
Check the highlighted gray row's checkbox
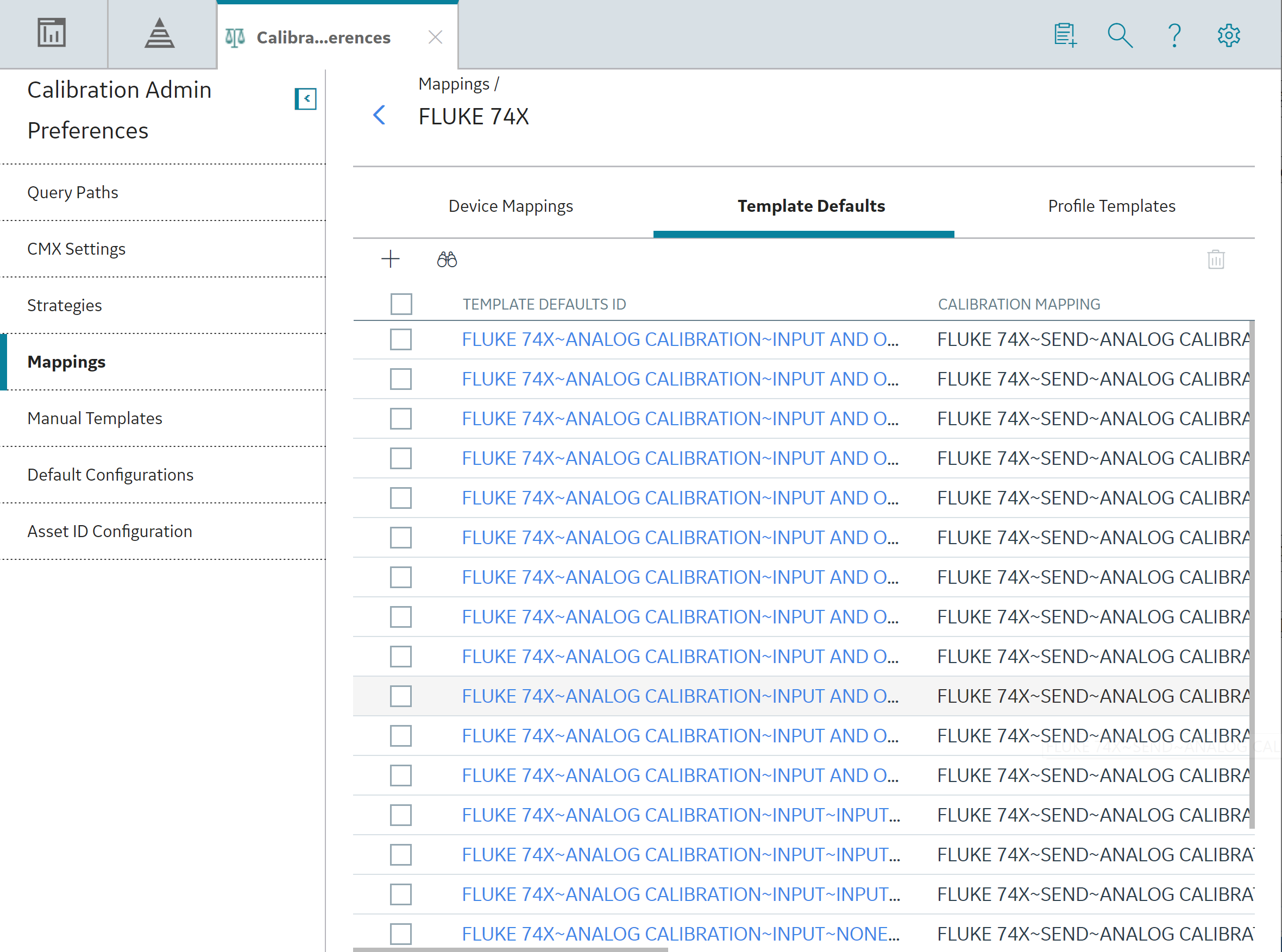click(x=401, y=697)
